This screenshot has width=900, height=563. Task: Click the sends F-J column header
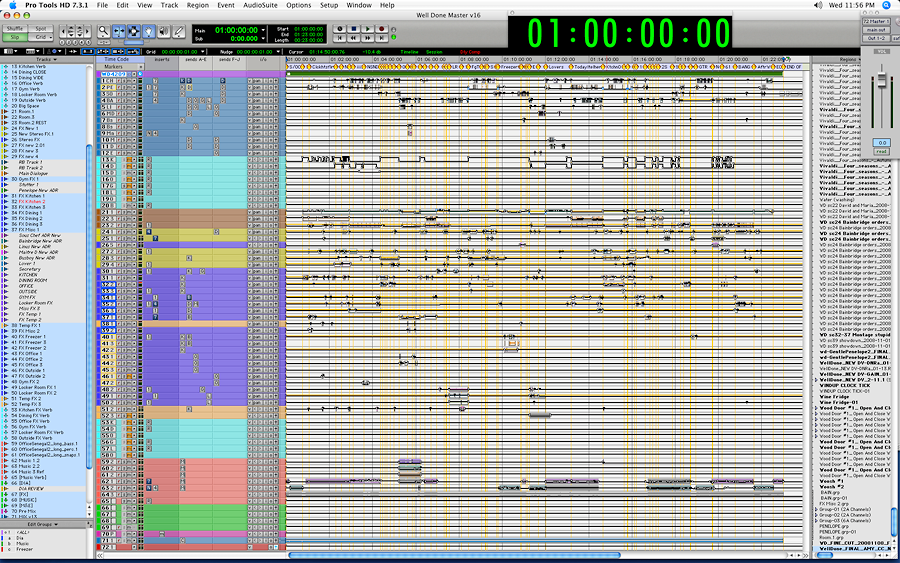pos(230,60)
